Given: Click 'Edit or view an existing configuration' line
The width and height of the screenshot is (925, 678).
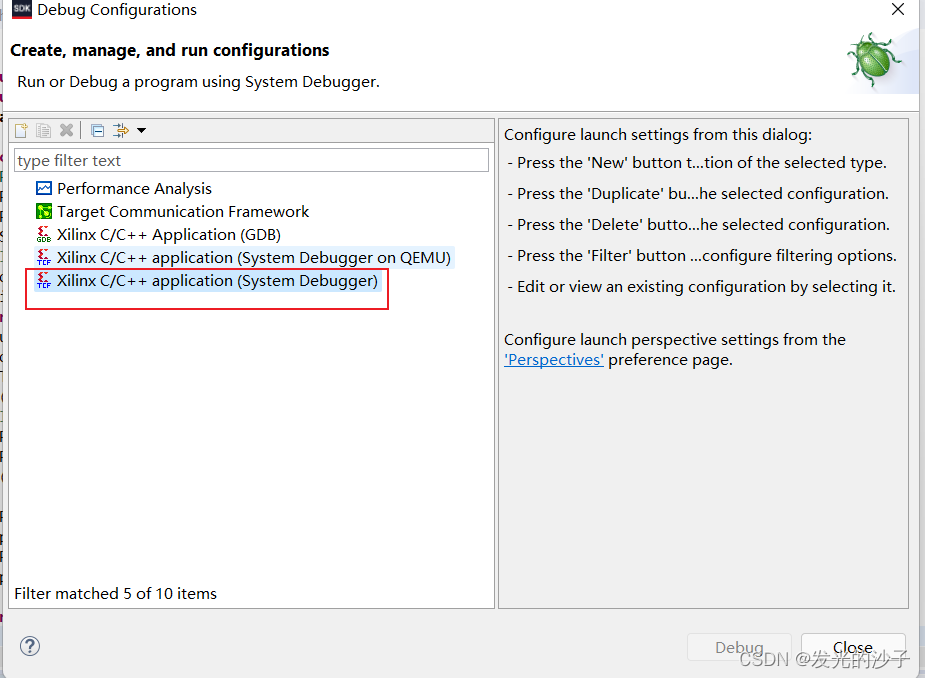Looking at the screenshot, I should 701,287.
